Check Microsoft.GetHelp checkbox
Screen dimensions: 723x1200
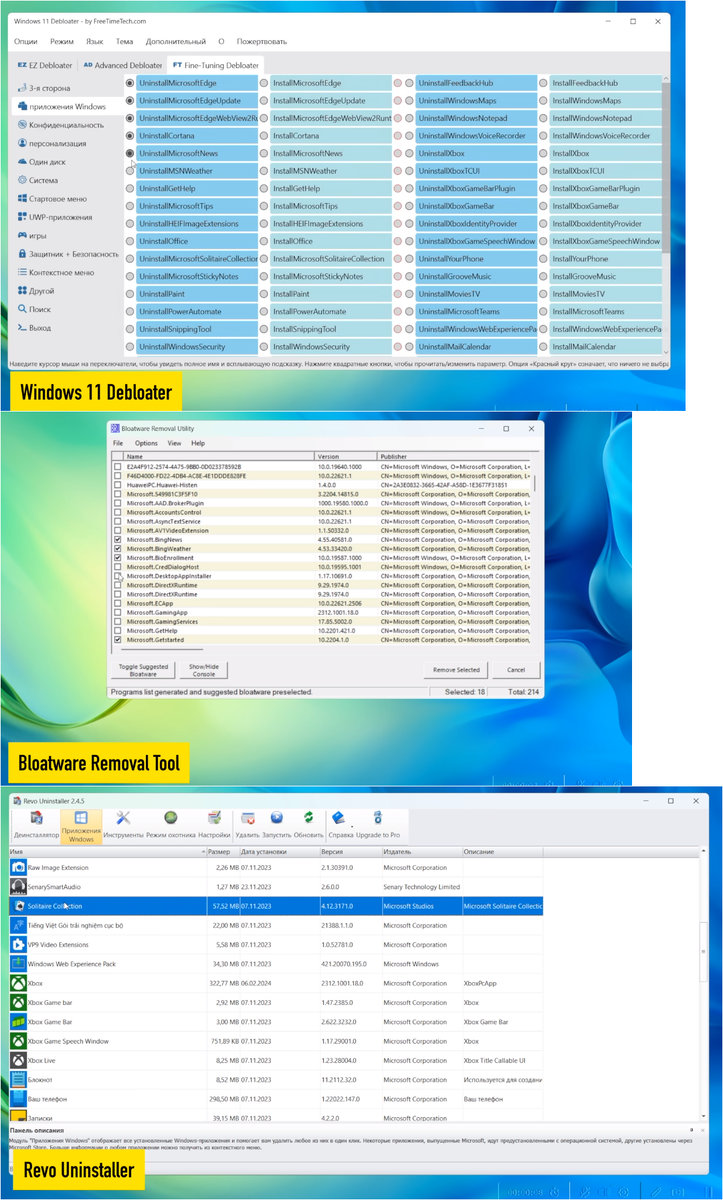point(118,630)
